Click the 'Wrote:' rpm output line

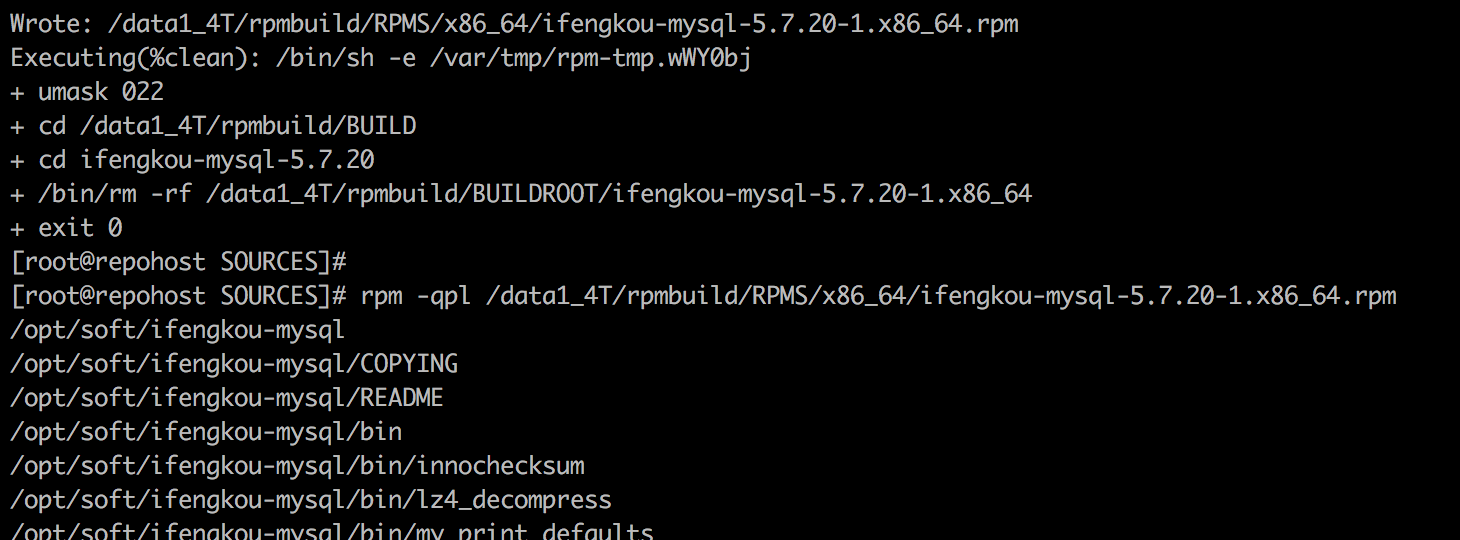(514, 24)
